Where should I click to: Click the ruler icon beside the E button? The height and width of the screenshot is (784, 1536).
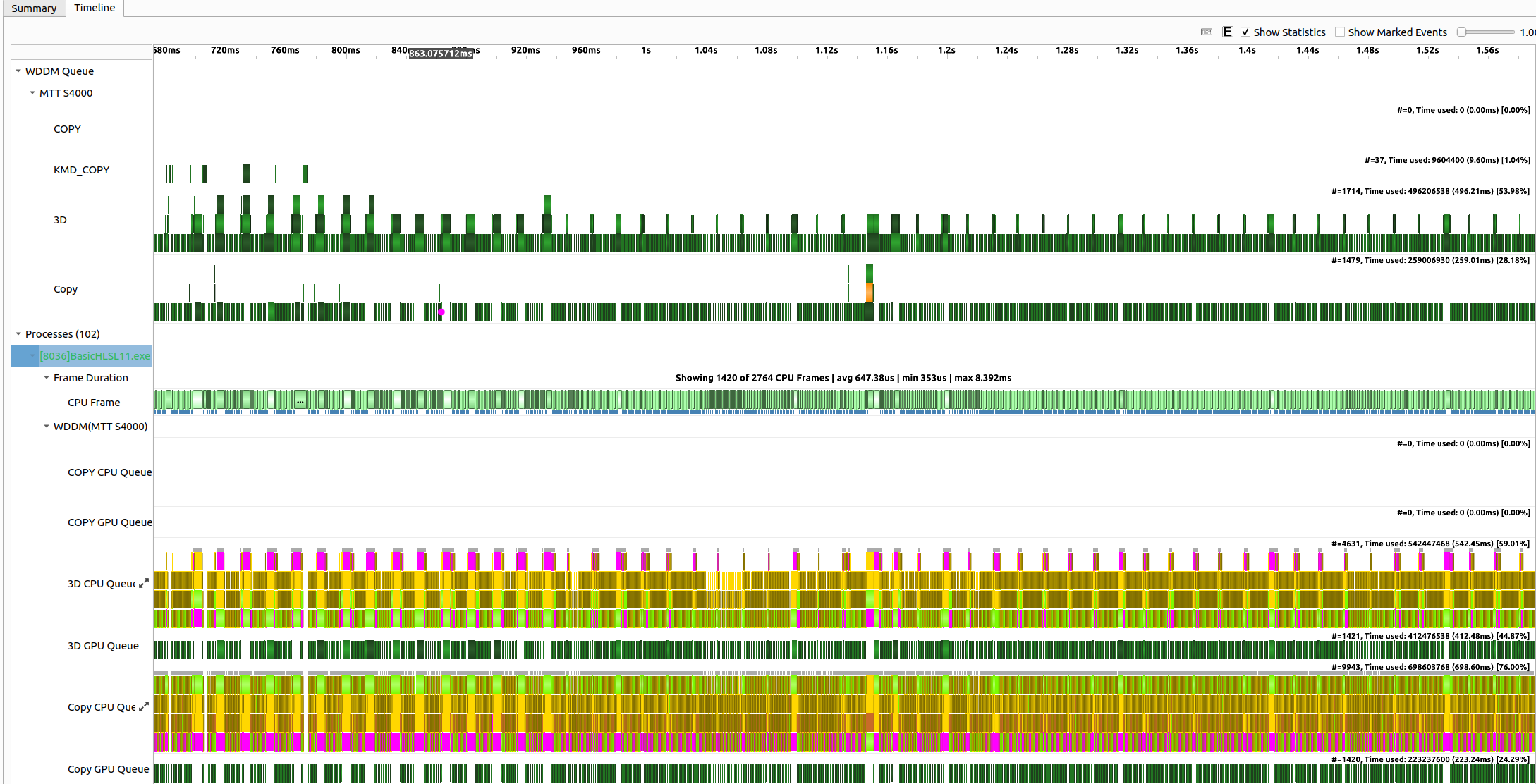click(1207, 32)
